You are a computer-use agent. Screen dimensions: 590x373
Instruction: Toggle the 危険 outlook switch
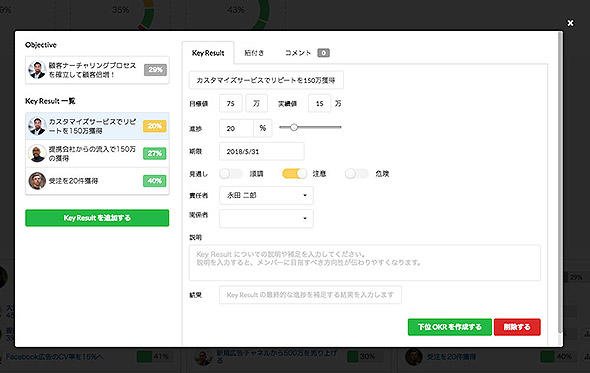357,174
